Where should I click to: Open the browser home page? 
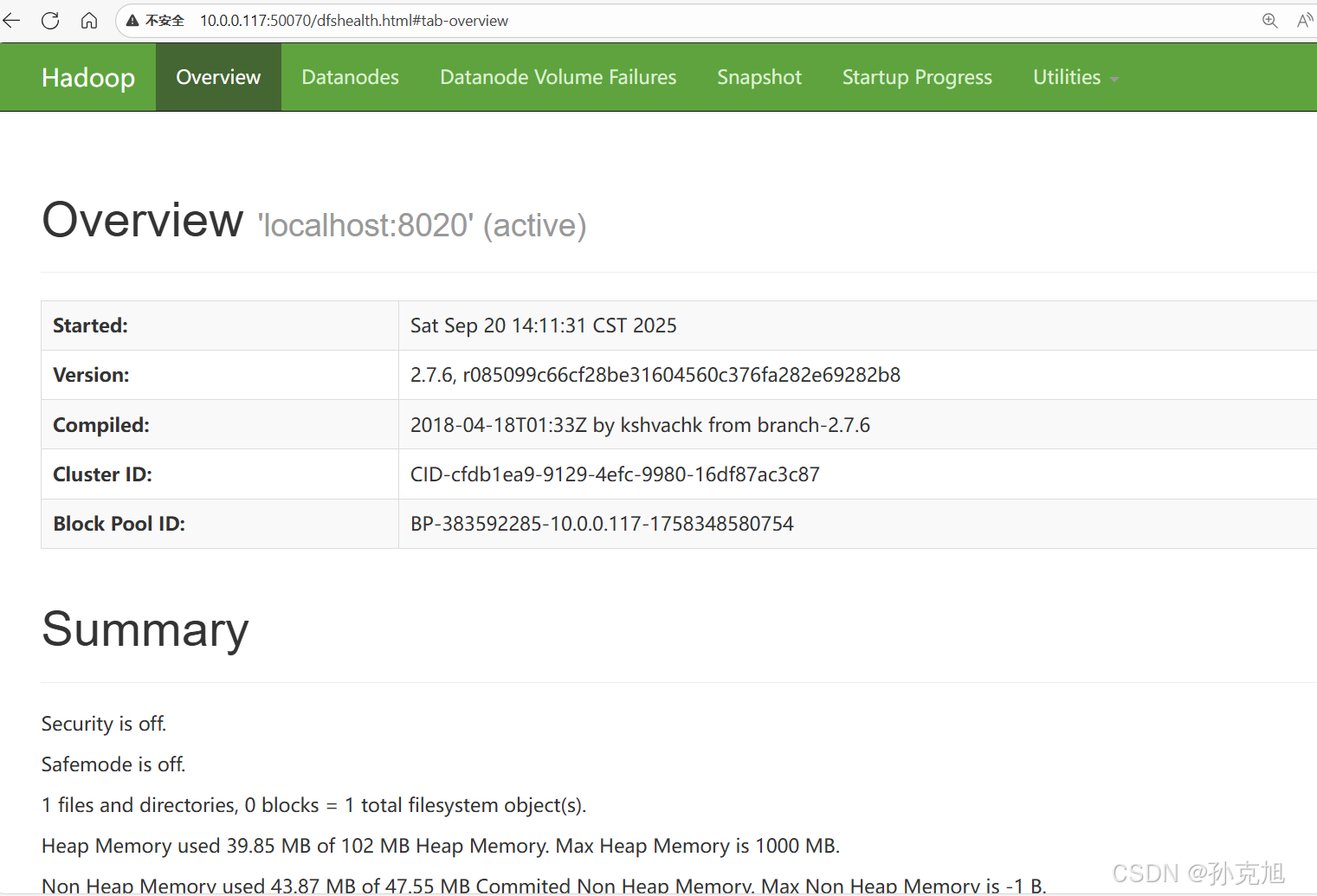click(x=88, y=20)
